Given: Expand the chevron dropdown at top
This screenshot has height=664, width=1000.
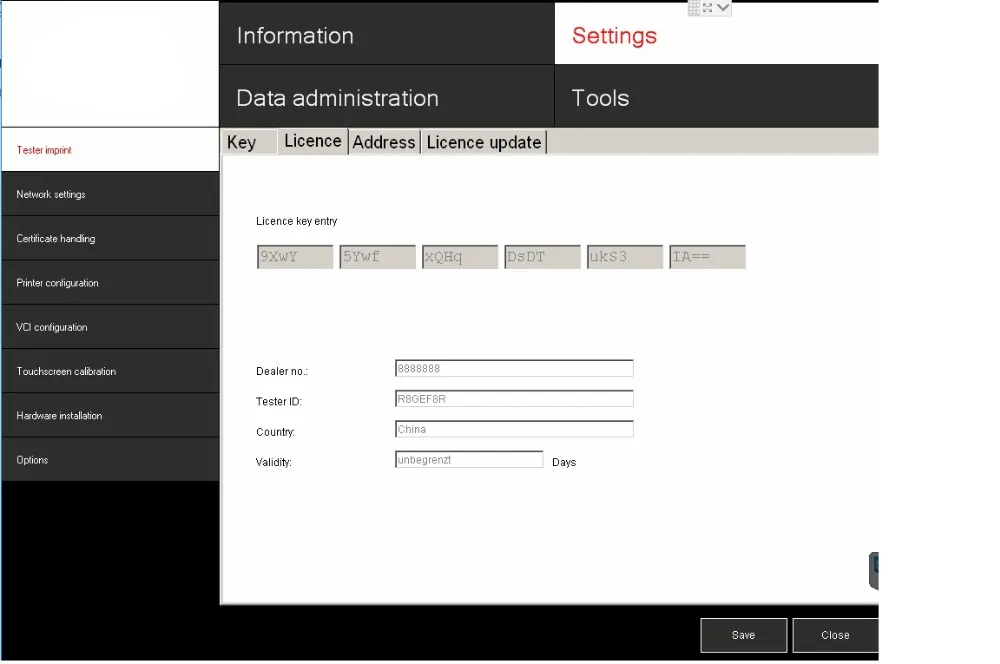Looking at the screenshot, I should [x=723, y=8].
